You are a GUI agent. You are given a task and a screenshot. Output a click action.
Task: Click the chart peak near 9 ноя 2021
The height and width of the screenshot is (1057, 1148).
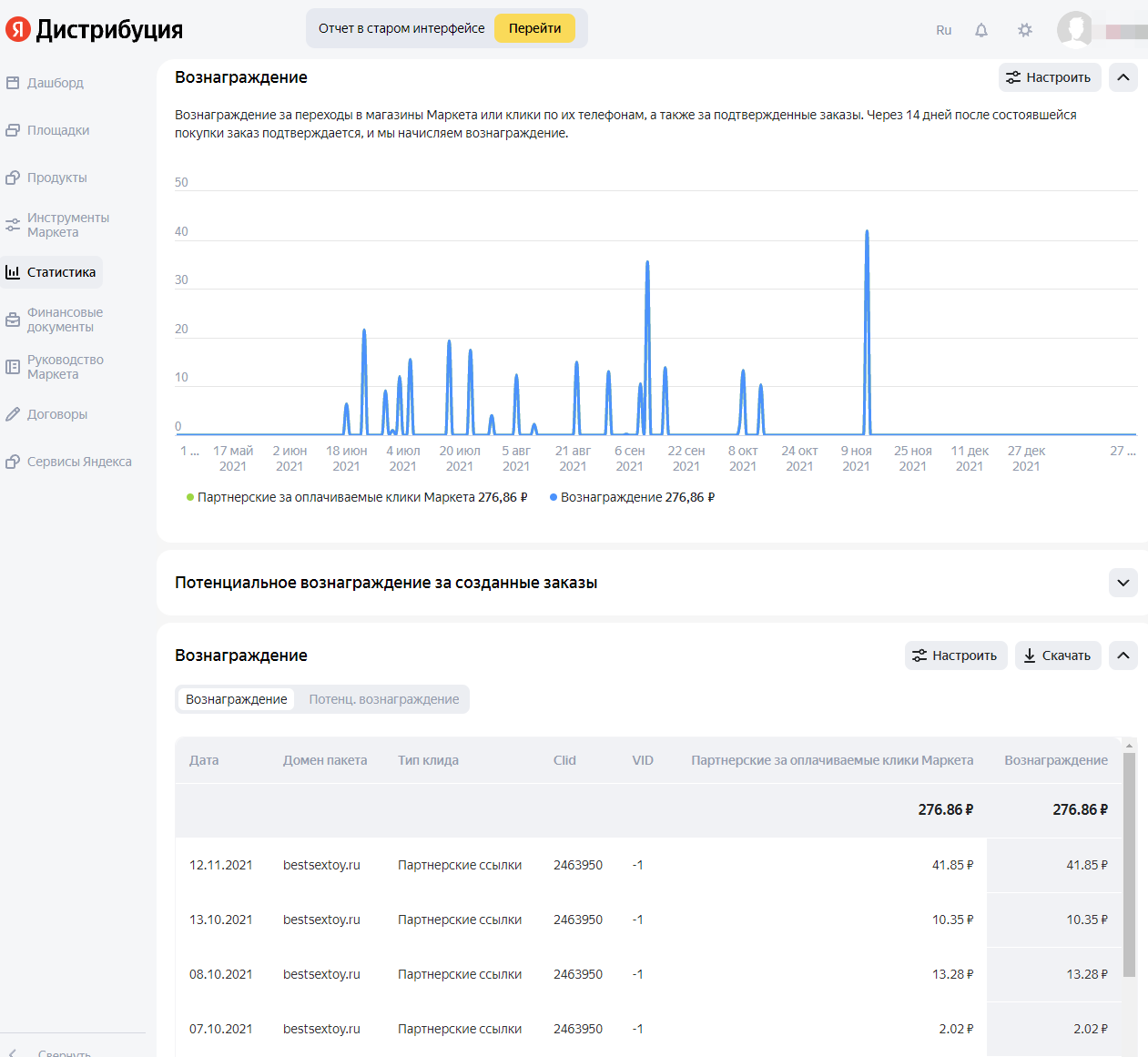point(867,233)
